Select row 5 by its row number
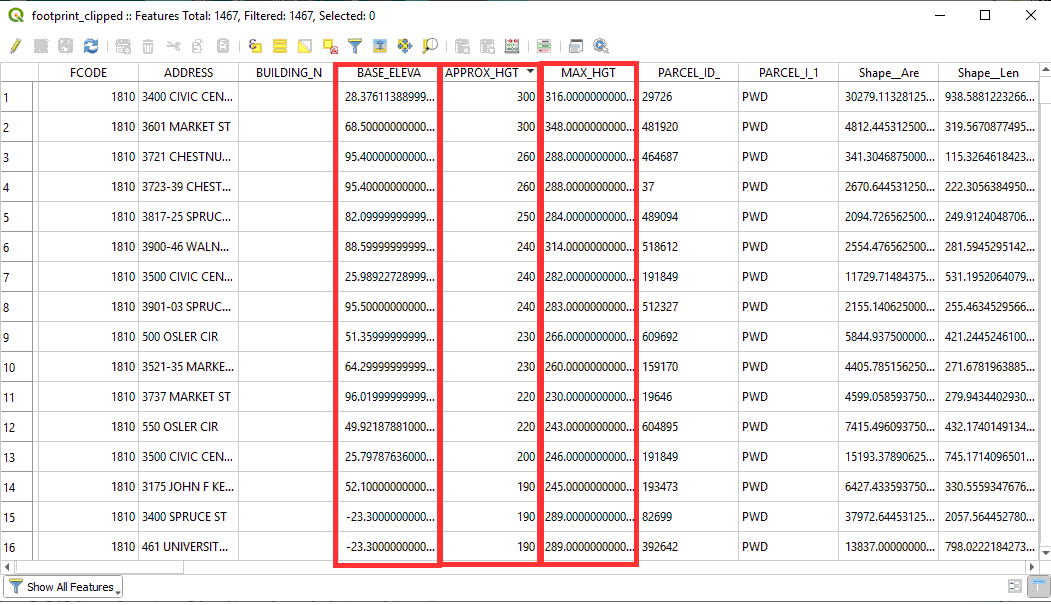Image resolution: width=1051 pixels, height=605 pixels. [x=8, y=217]
